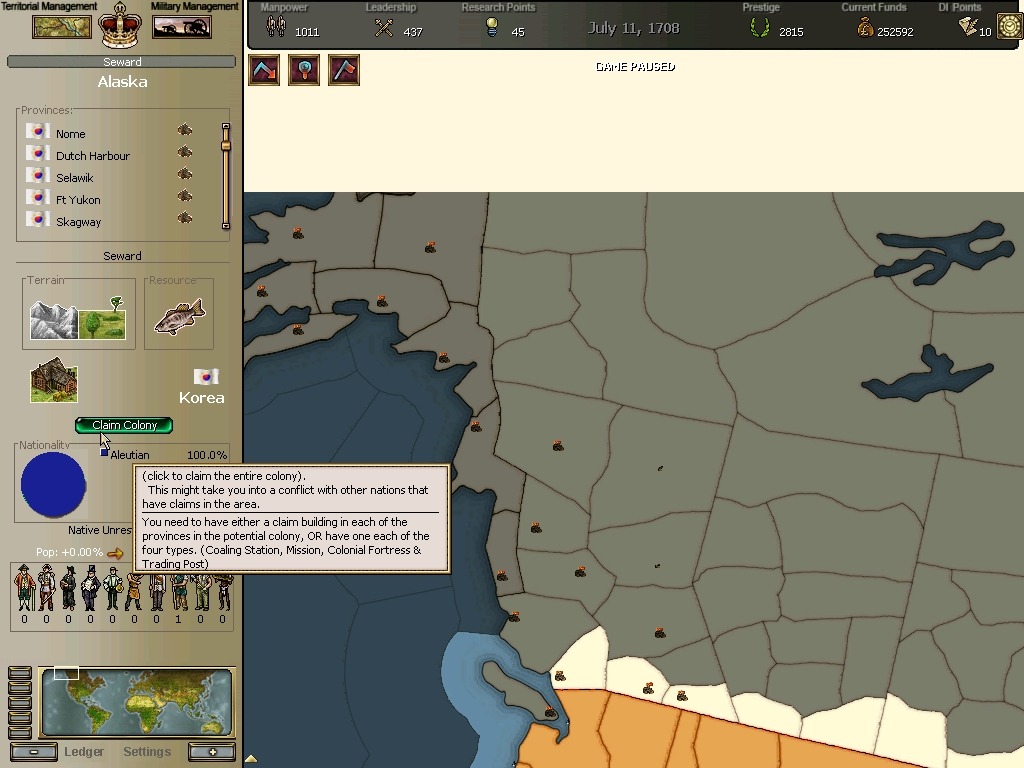Click the colonial building house icon
This screenshot has height=768, width=1024.
click(54, 379)
